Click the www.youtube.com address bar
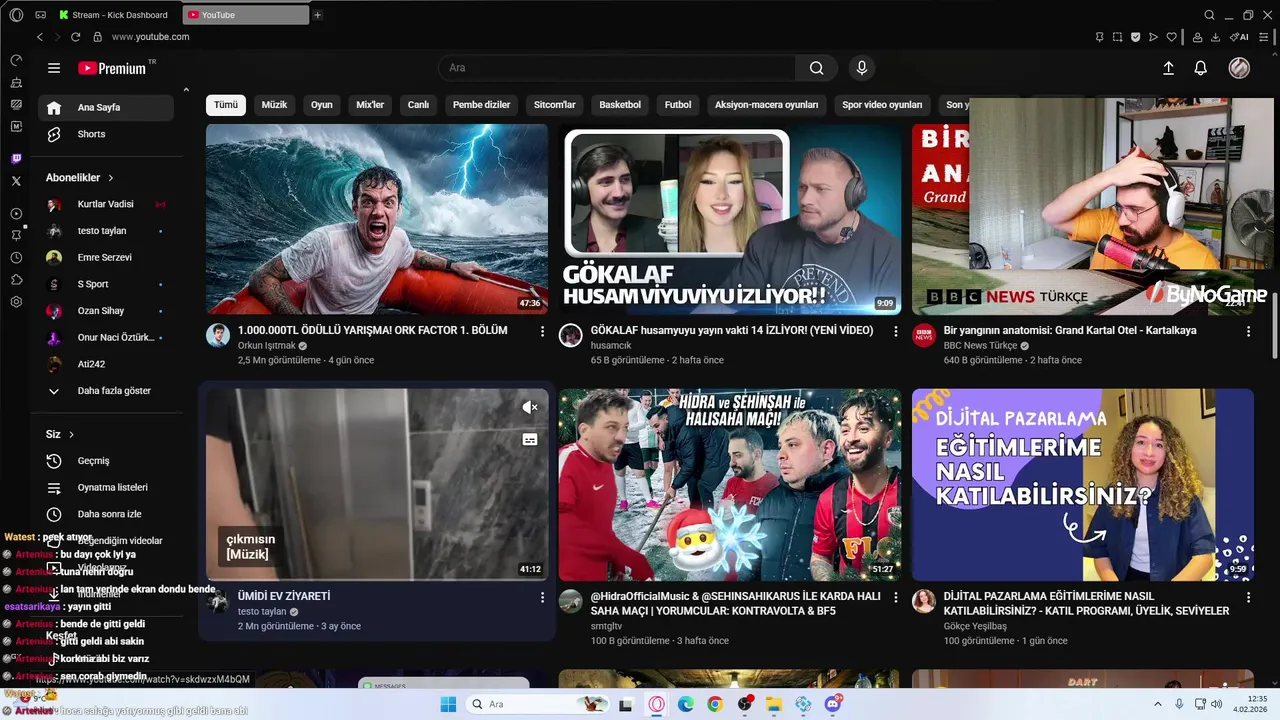The width and height of the screenshot is (1280, 720). [150, 37]
